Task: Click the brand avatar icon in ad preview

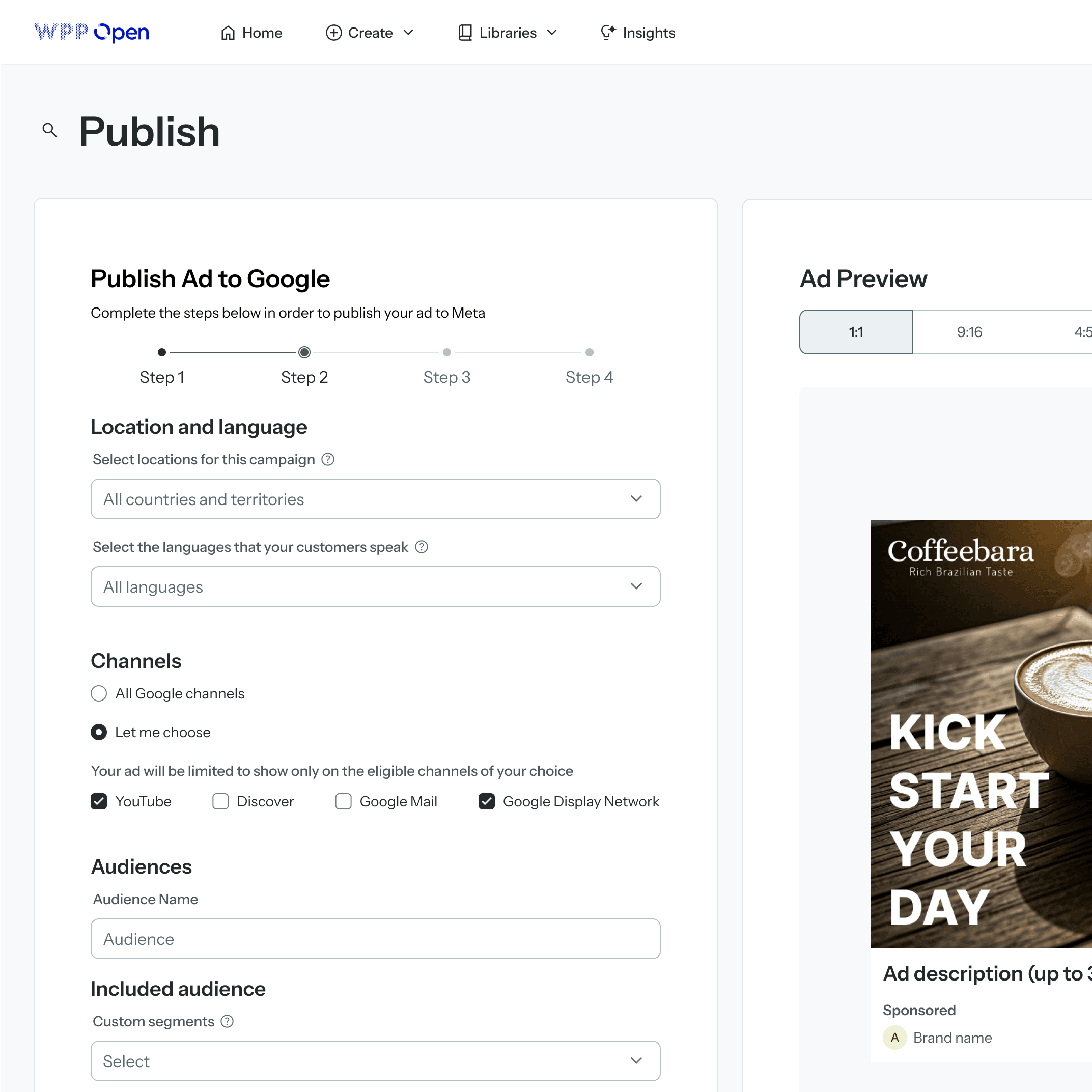Action: click(x=895, y=1037)
